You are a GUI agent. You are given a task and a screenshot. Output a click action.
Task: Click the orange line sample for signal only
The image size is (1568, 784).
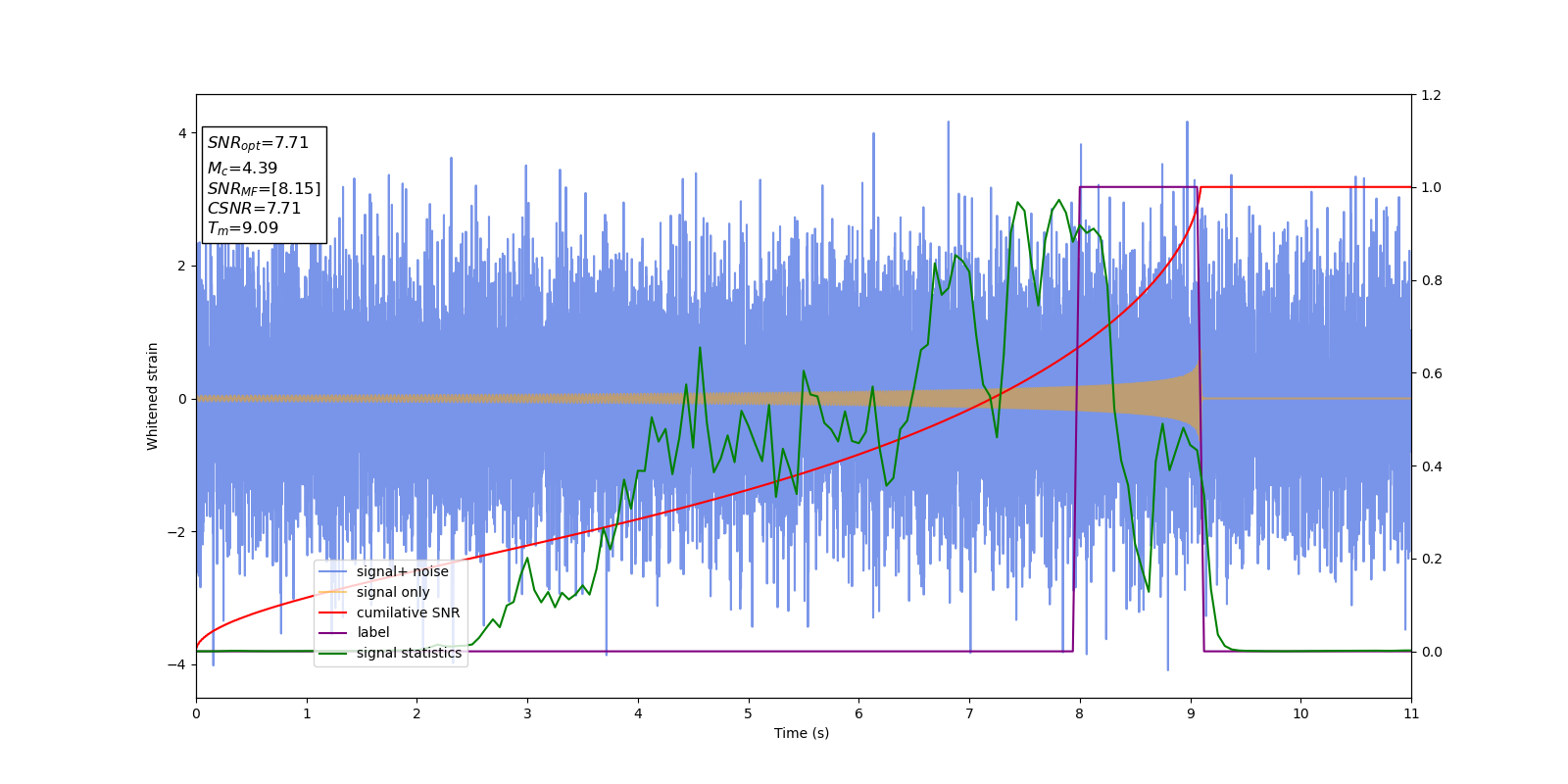(333, 592)
